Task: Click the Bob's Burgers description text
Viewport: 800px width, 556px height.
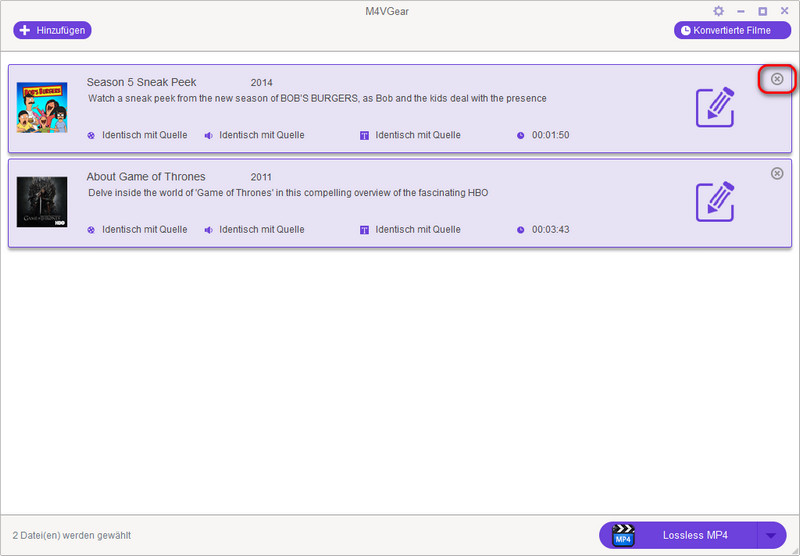Action: [x=317, y=98]
